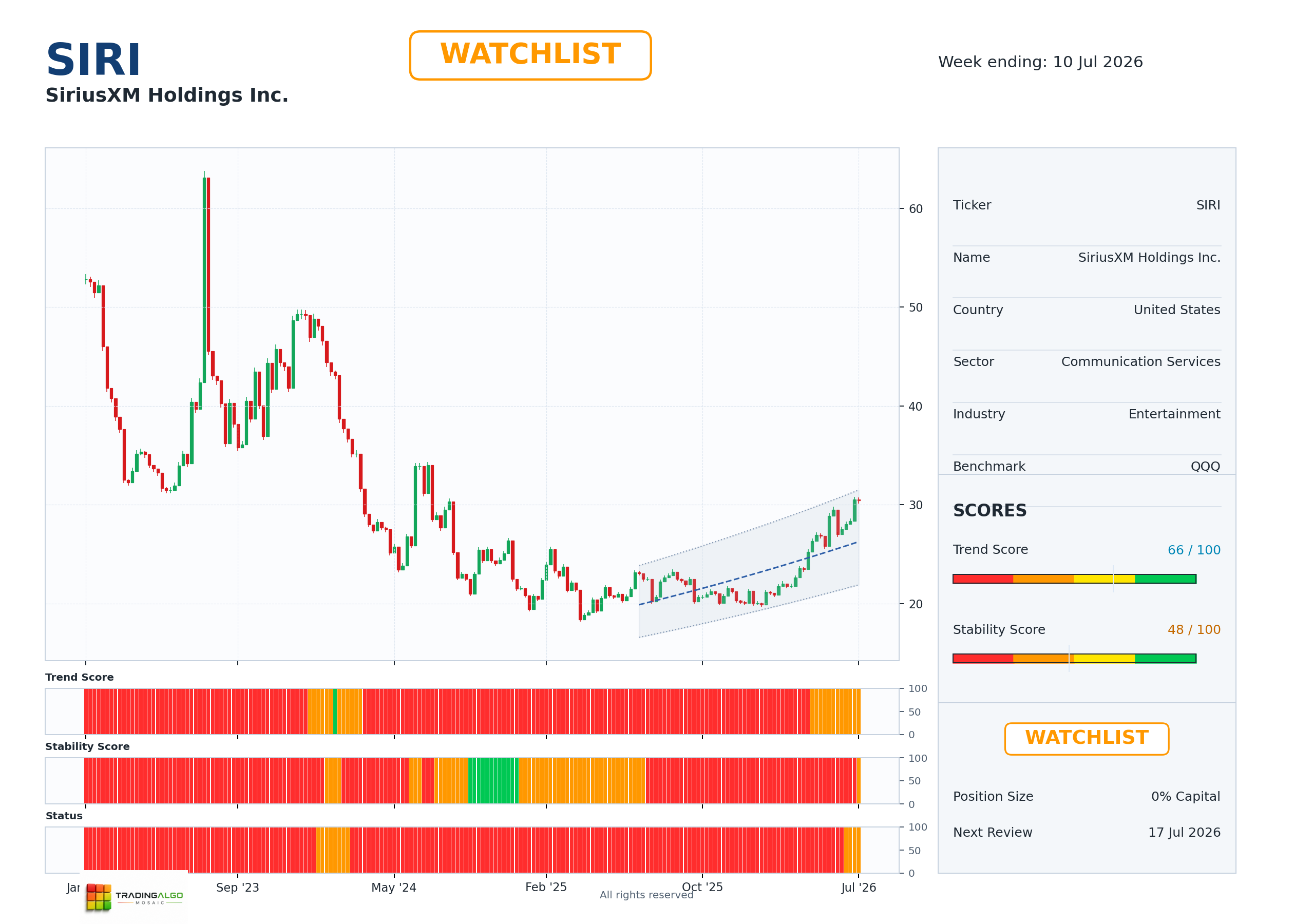Screen dimensions: 1294x924
Task: Click the 30 price axis label
Action: pyautogui.click(x=916, y=505)
